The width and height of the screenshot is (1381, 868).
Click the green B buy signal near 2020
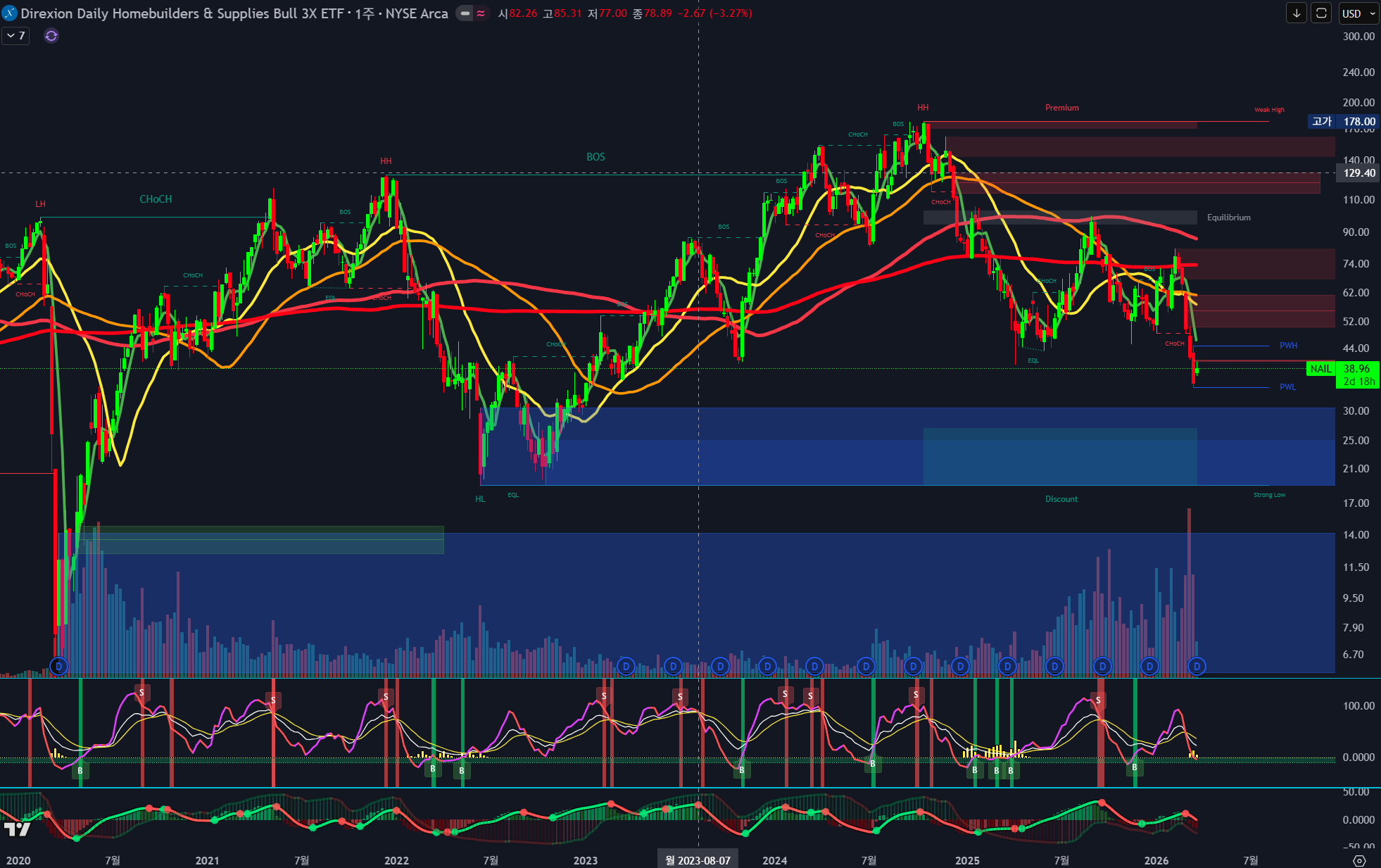tap(80, 771)
